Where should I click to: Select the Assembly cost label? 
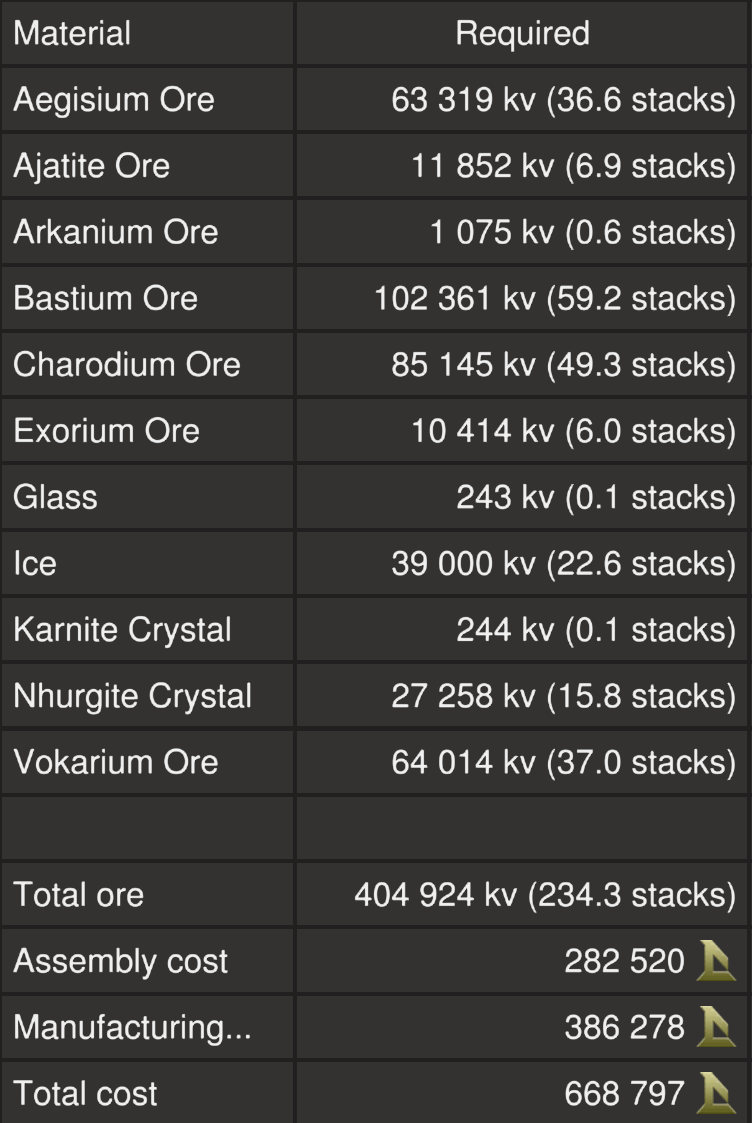click(x=120, y=961)
